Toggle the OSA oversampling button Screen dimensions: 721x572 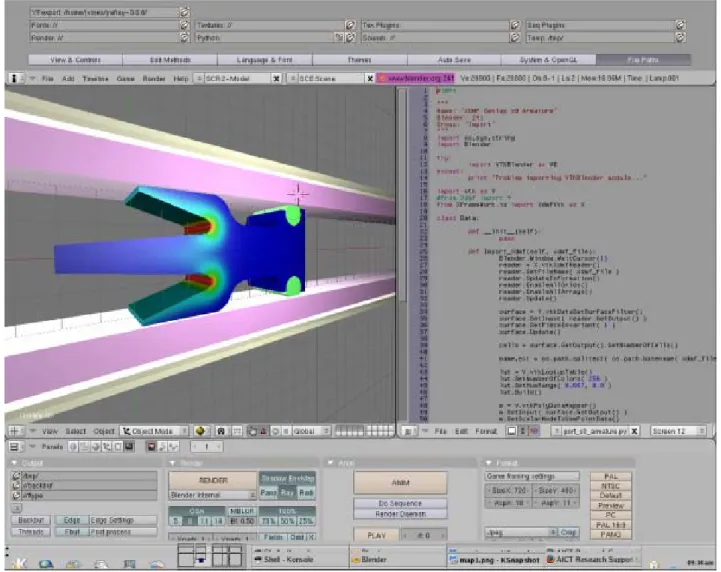(x=196, y=511)
